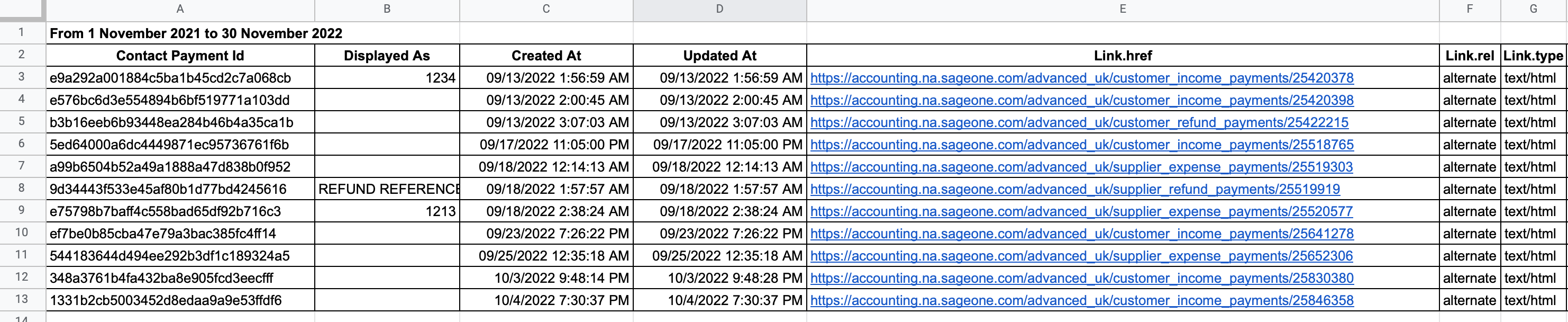Select the cell containing 1213
1568x322 pixels.
pyautogui.click(x=387, y=212)
